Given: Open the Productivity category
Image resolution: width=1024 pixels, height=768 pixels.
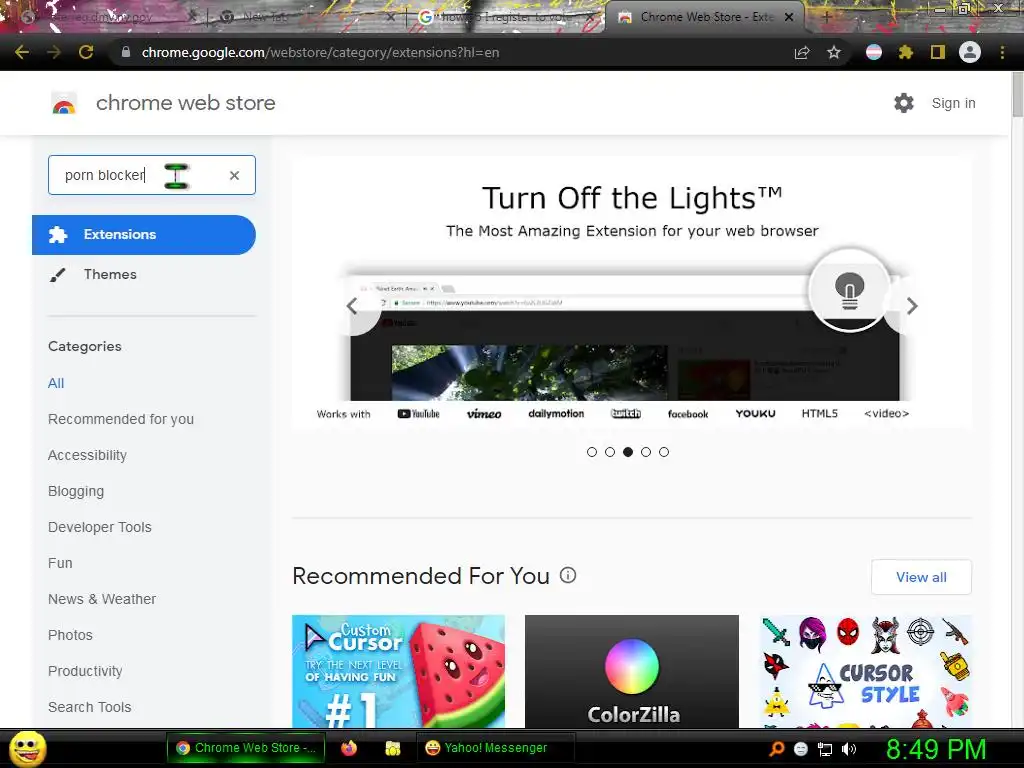Looking at the screenshot, I should coord(86,671).
